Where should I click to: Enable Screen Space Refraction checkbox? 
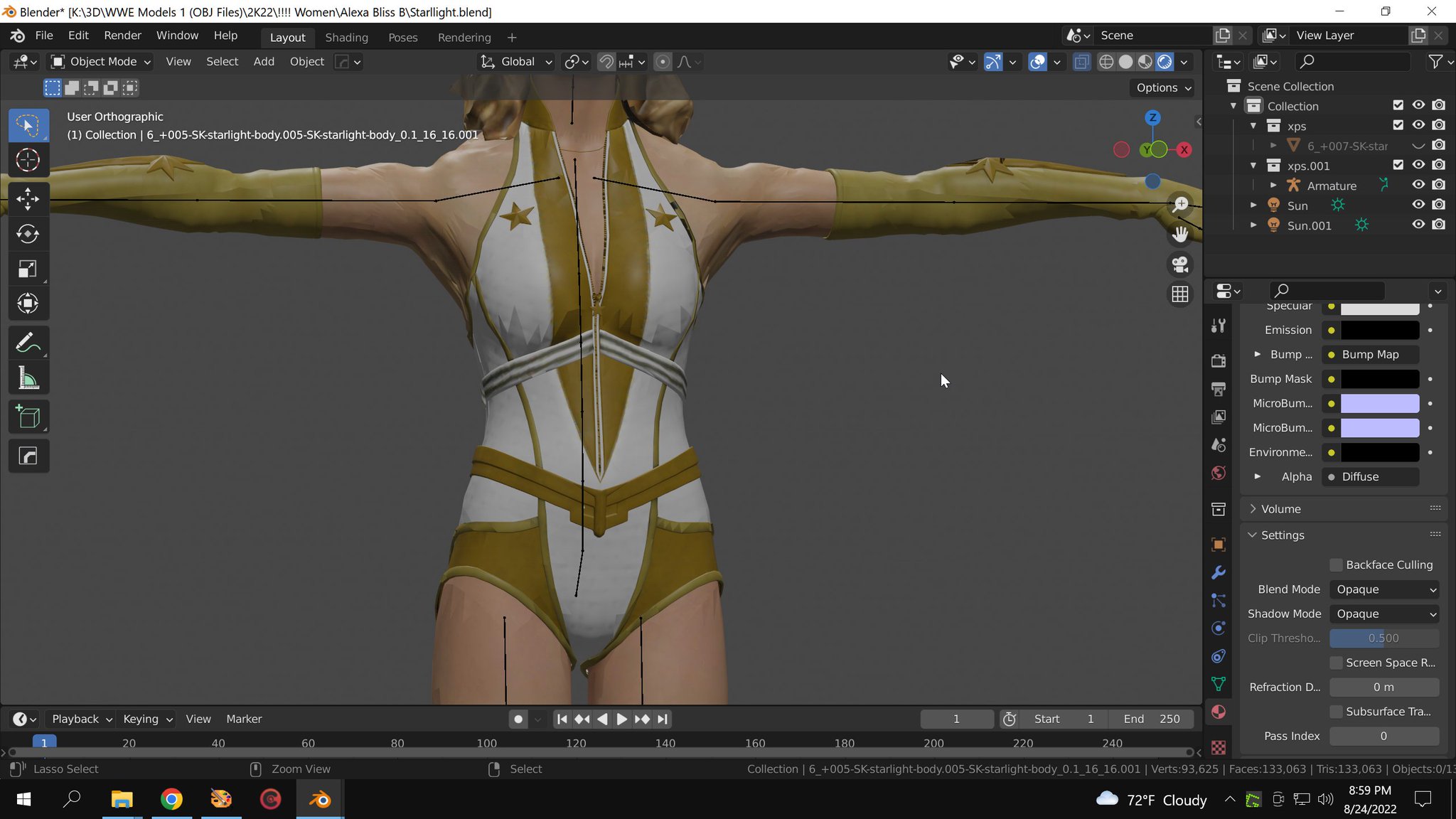(x=1336, y=663)
